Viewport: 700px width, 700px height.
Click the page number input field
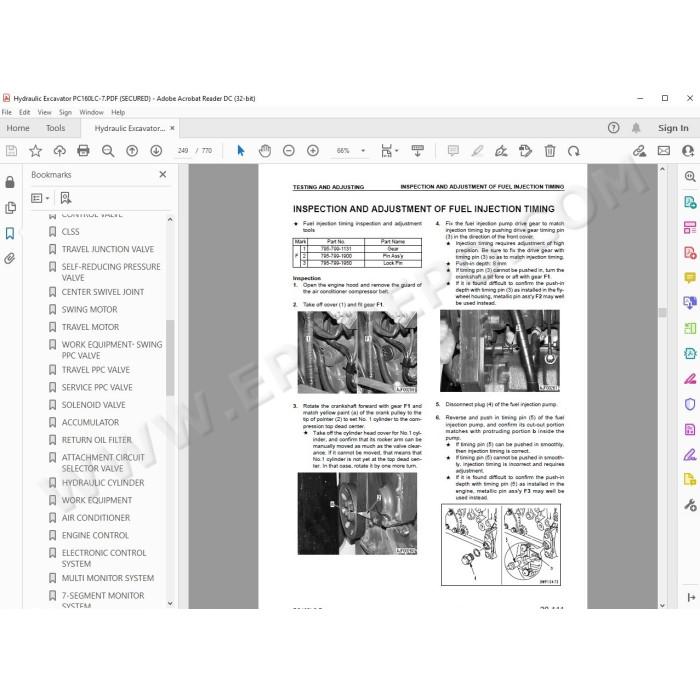coord(183,151)
